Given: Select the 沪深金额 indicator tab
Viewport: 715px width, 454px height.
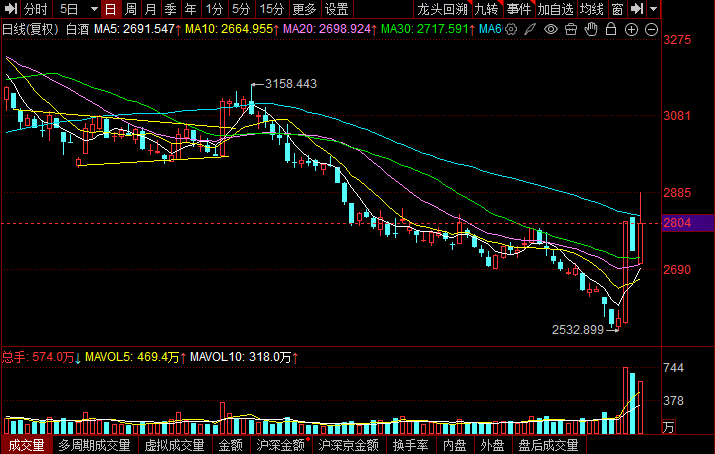Looking at the screenshot, I should 280,445.
